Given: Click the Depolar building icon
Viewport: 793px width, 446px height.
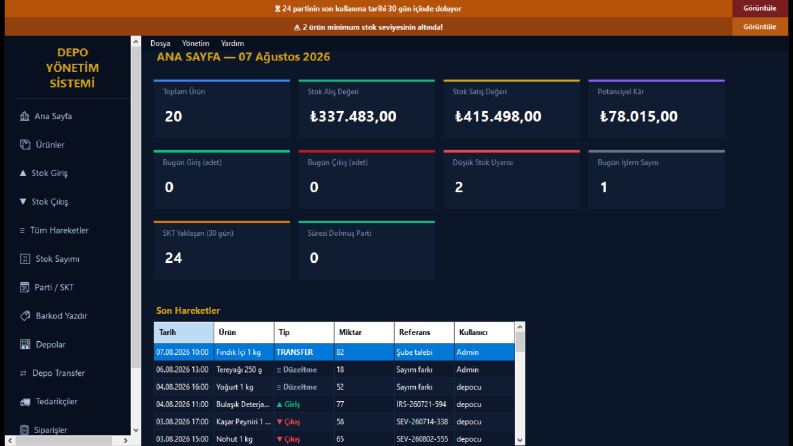Looking at the screenshot, I should pyautogui.click(x=25, y=344).
